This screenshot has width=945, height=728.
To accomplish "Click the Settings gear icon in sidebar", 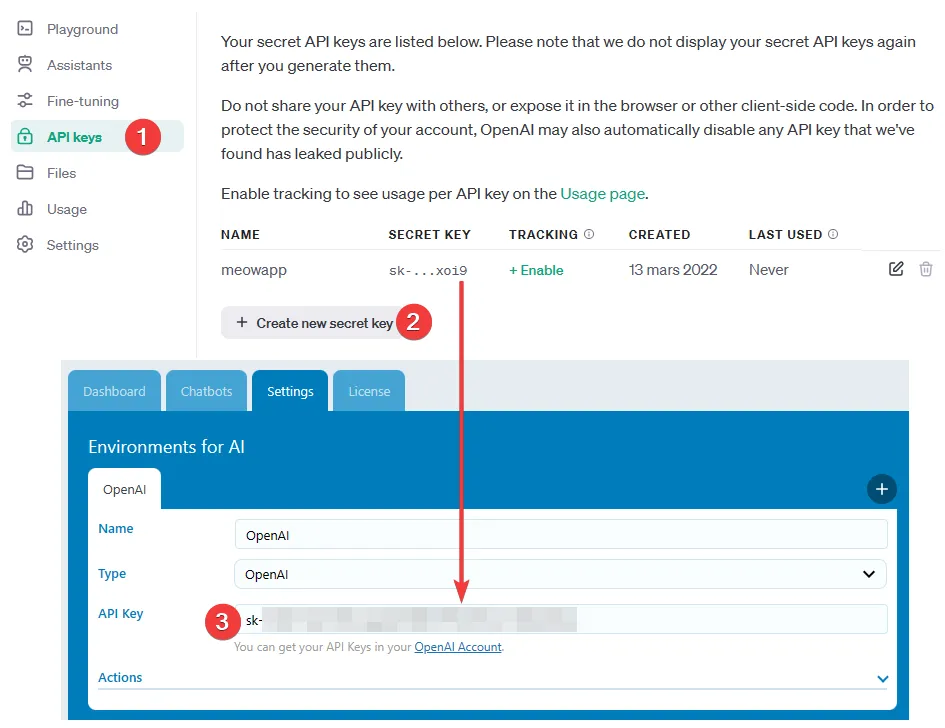I will [25, 244].
